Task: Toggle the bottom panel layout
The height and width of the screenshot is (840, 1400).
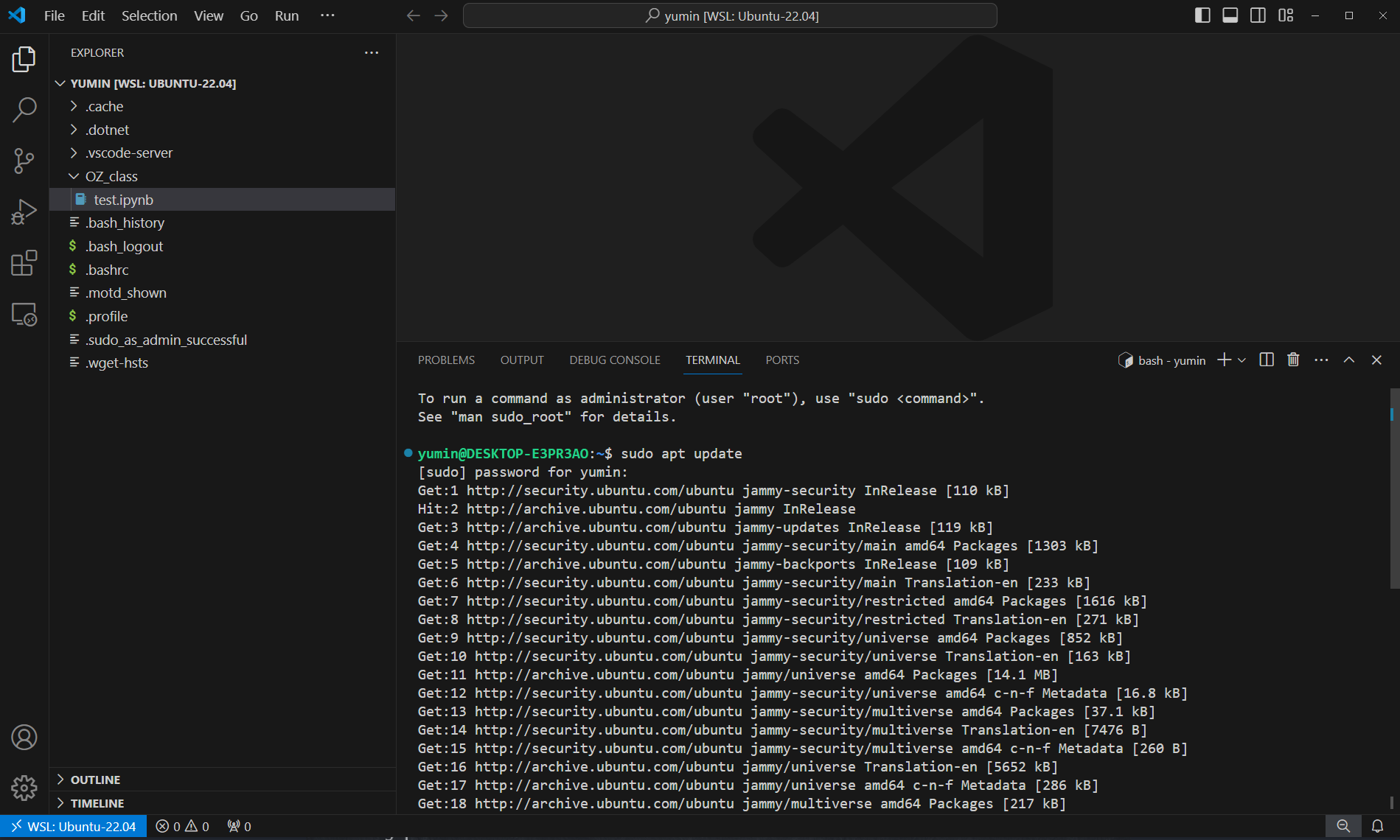Action: (1230, 15)
